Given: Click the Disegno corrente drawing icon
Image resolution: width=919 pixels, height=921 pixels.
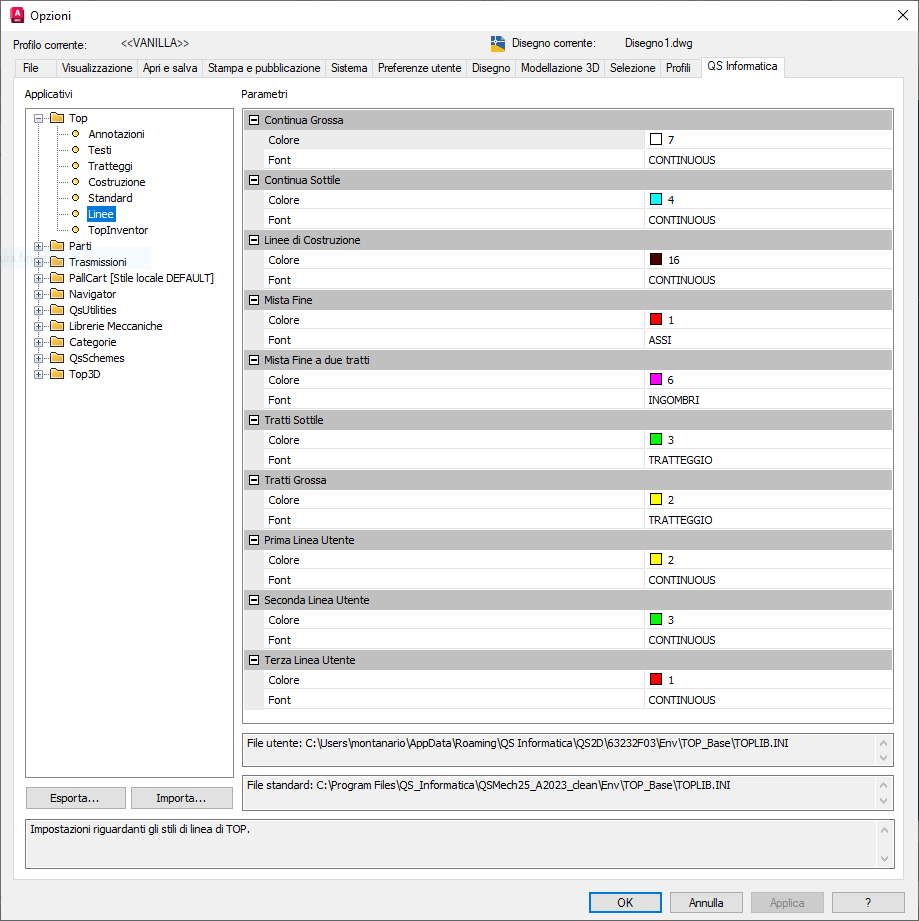Looking at the screenshot, I should [x=498, y=44].
